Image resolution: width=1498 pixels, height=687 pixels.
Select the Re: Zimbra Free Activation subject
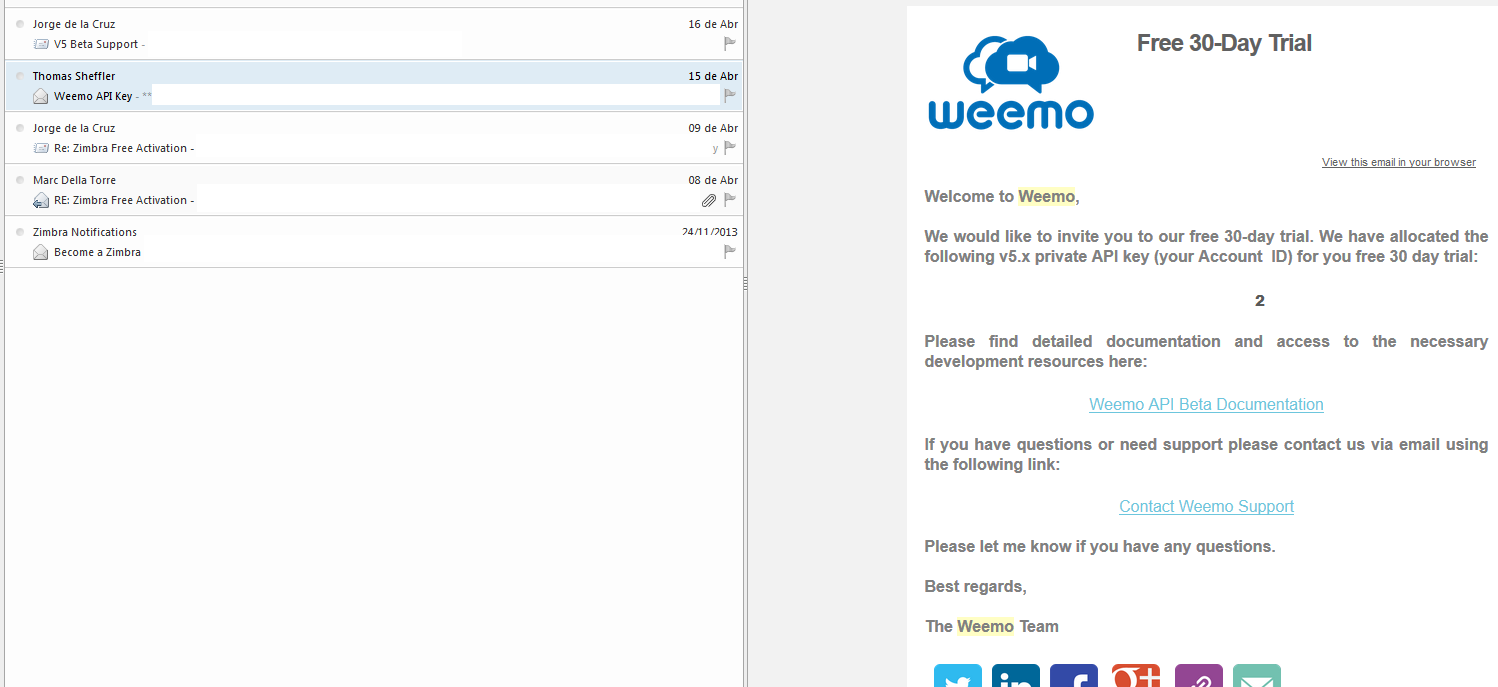120,148
